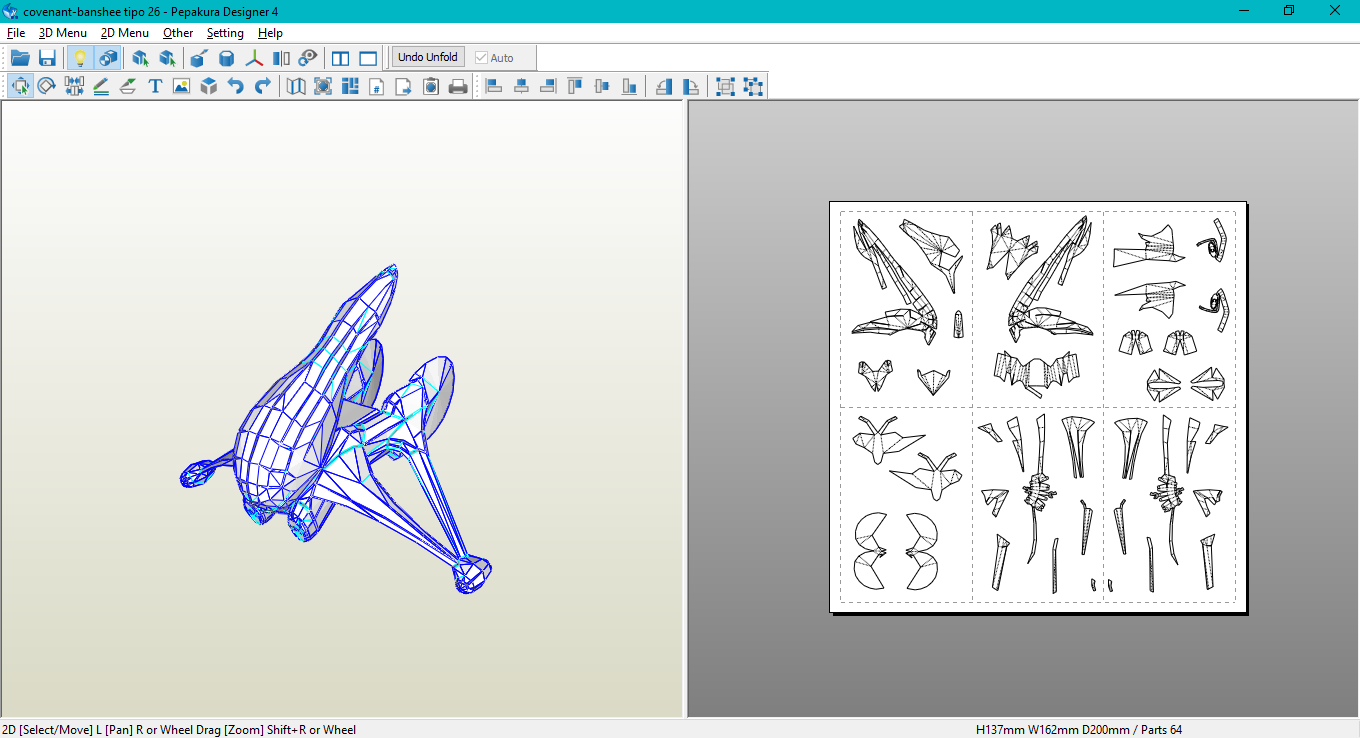Screen dimensions: 1360x738
Task: Click the rotate counterclockwise icon
Action: click(x=664, y=86)
